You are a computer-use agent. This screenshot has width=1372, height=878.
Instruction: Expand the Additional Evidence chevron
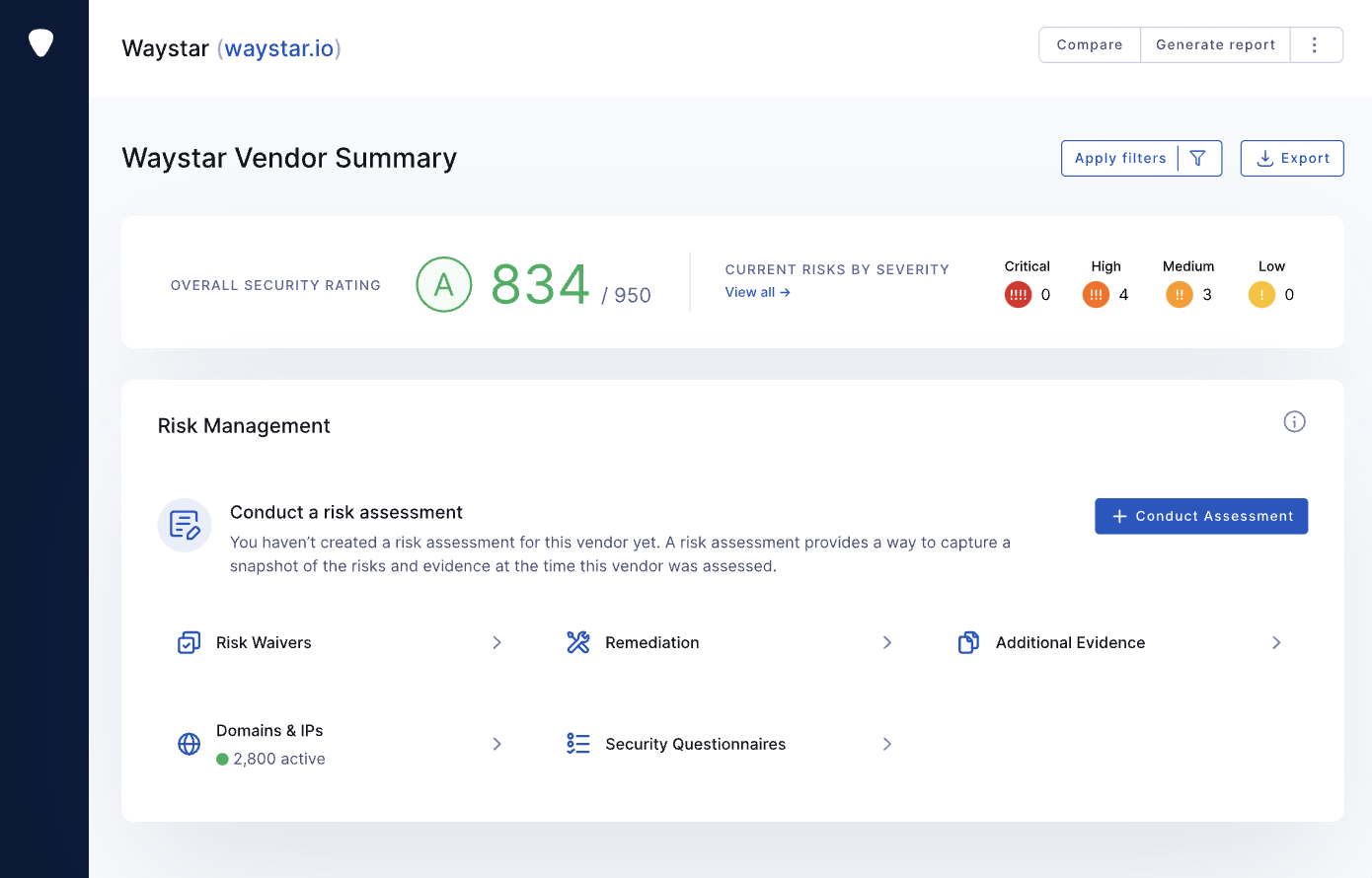point(1276,642)
